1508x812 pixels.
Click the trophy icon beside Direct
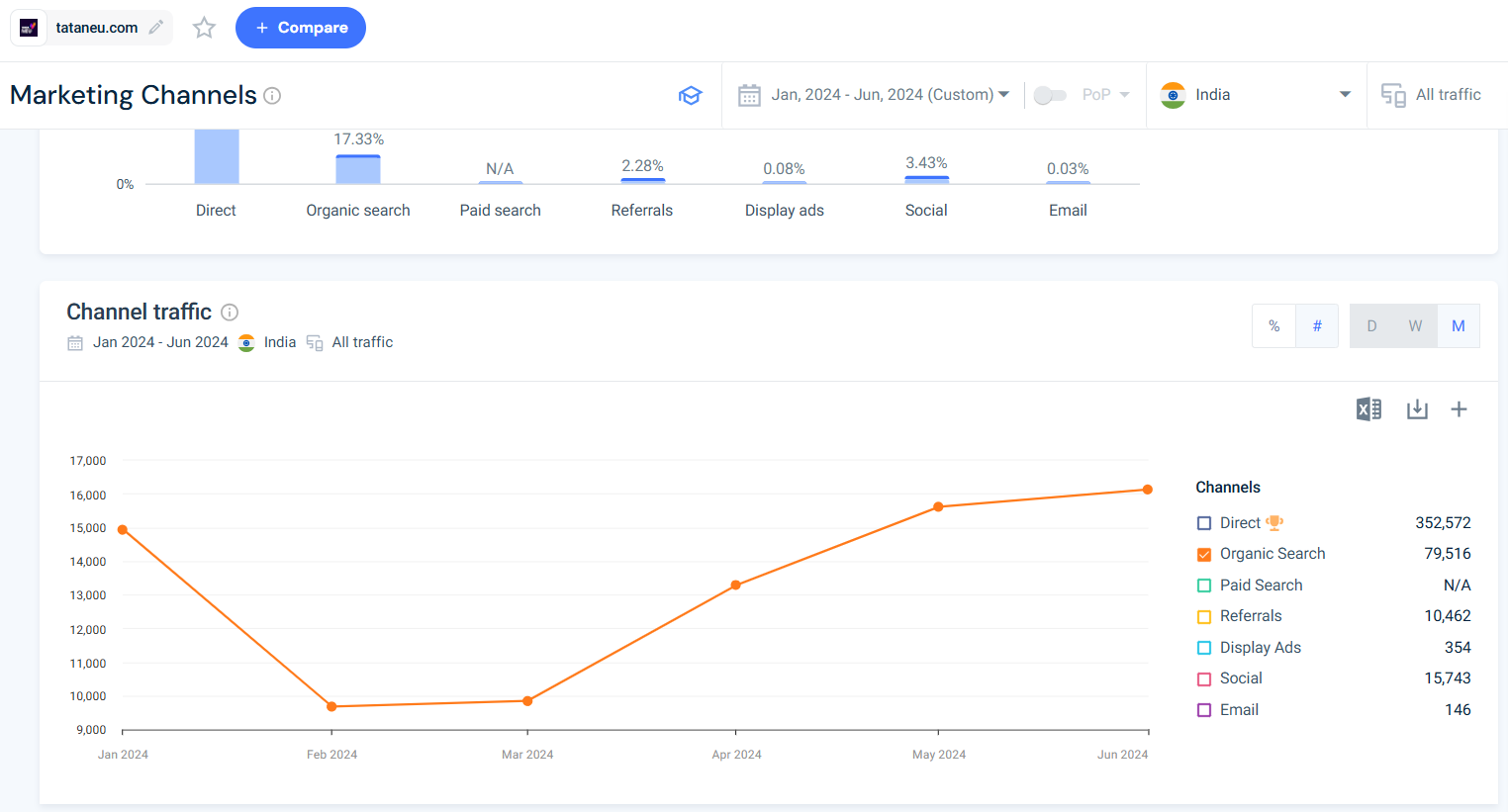pyautogui.click(x=1274, y=522)
